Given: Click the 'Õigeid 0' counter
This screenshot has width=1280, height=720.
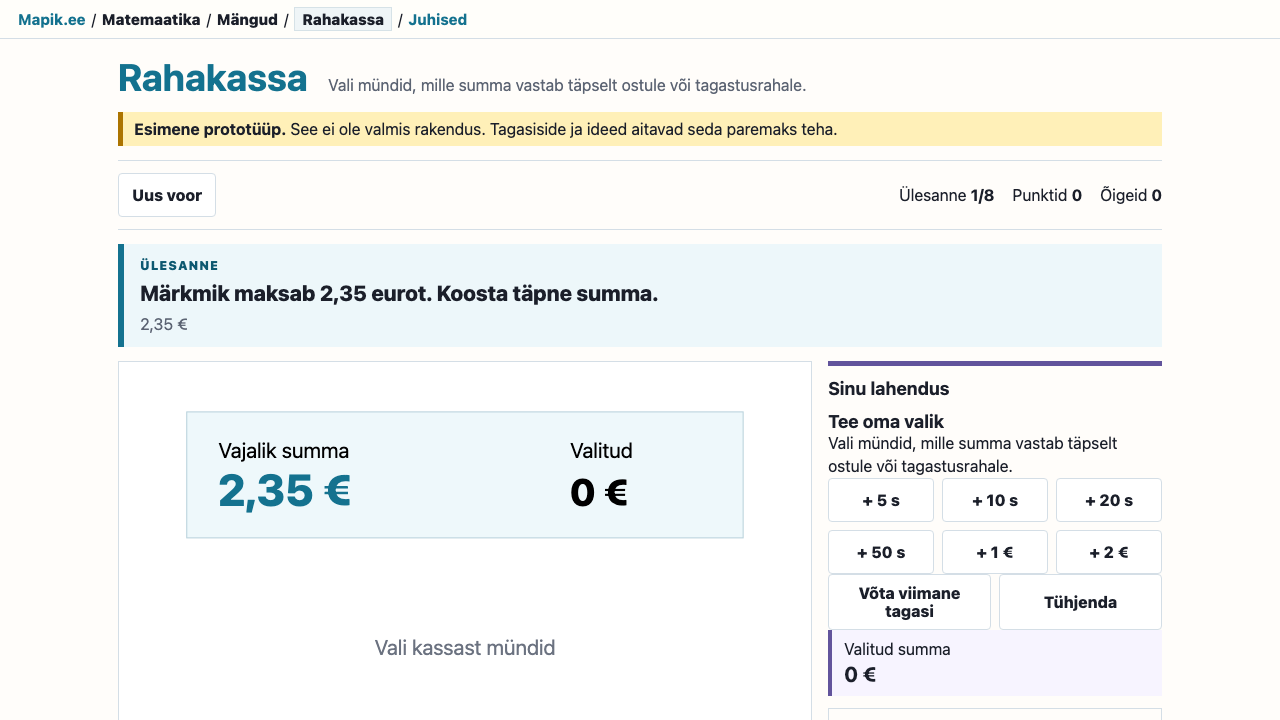Looking at the screenshot, I should tap(1131, 195).
